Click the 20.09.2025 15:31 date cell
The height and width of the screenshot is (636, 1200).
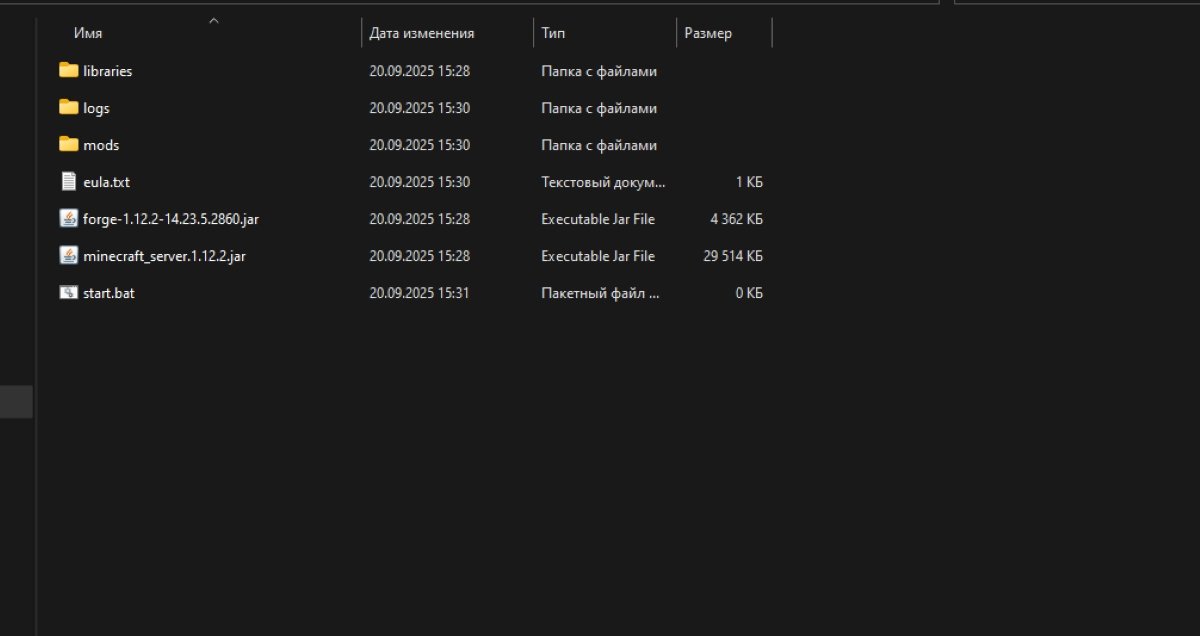tap(419, 293)
